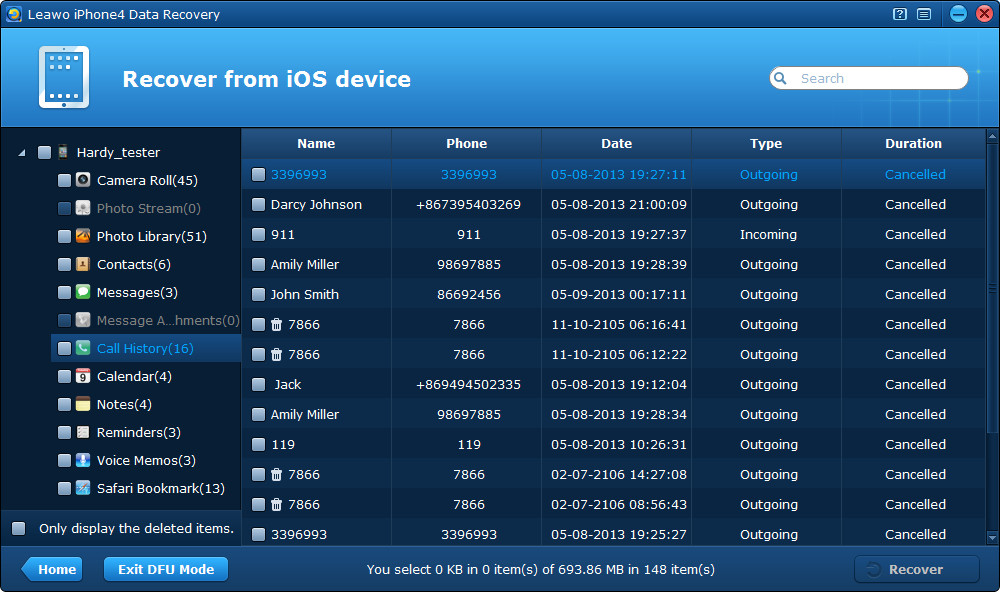1000x592 pixels.
Task: Collapse the Hardy_tester device tree
Action: click(x=22, y=152)
